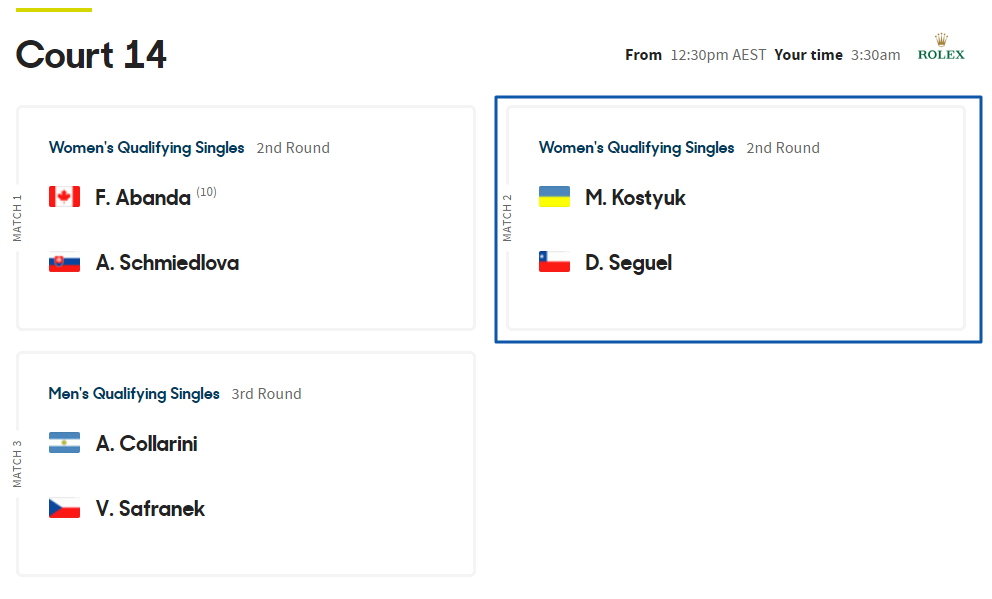The height and width of the screenshot is (599, 992).
Task: Open F. Abanda player profile
Action: (143, 198)
